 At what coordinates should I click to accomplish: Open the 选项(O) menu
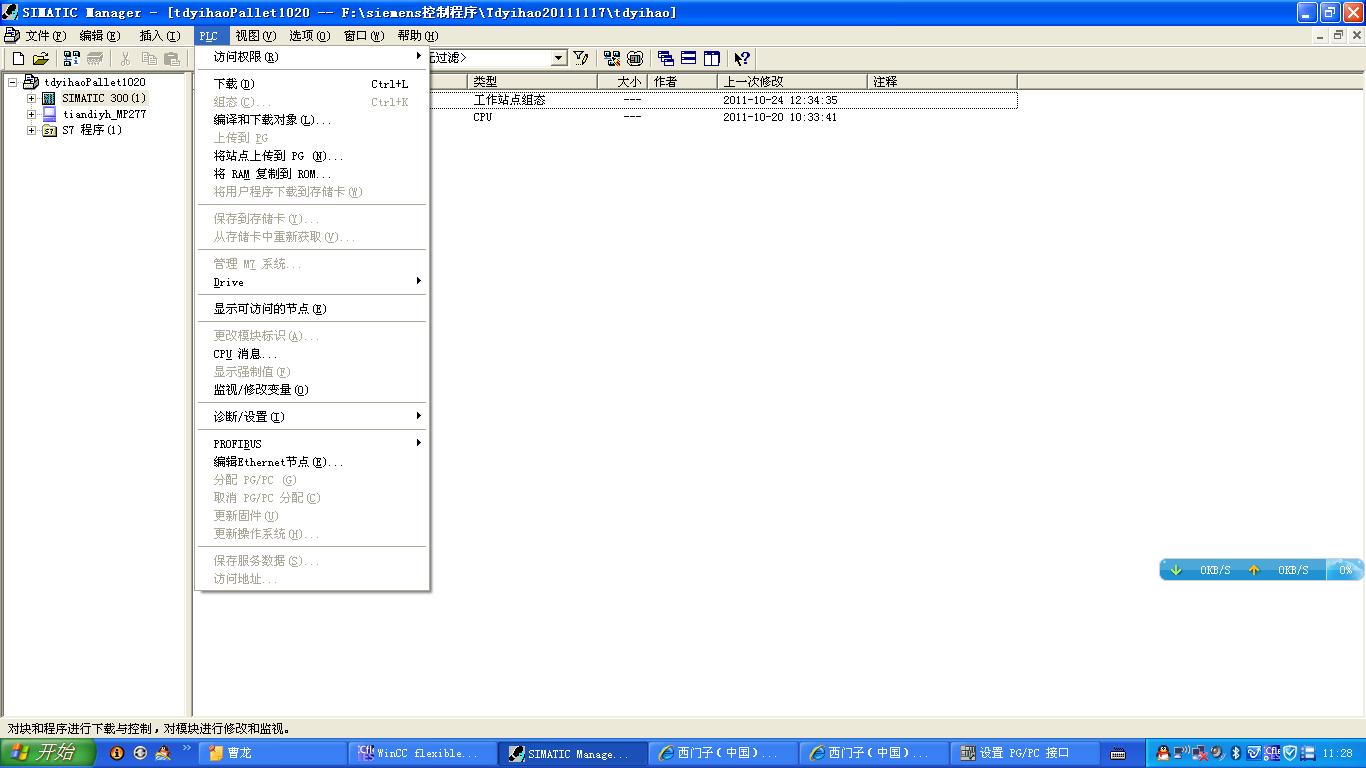pos(309,36)
